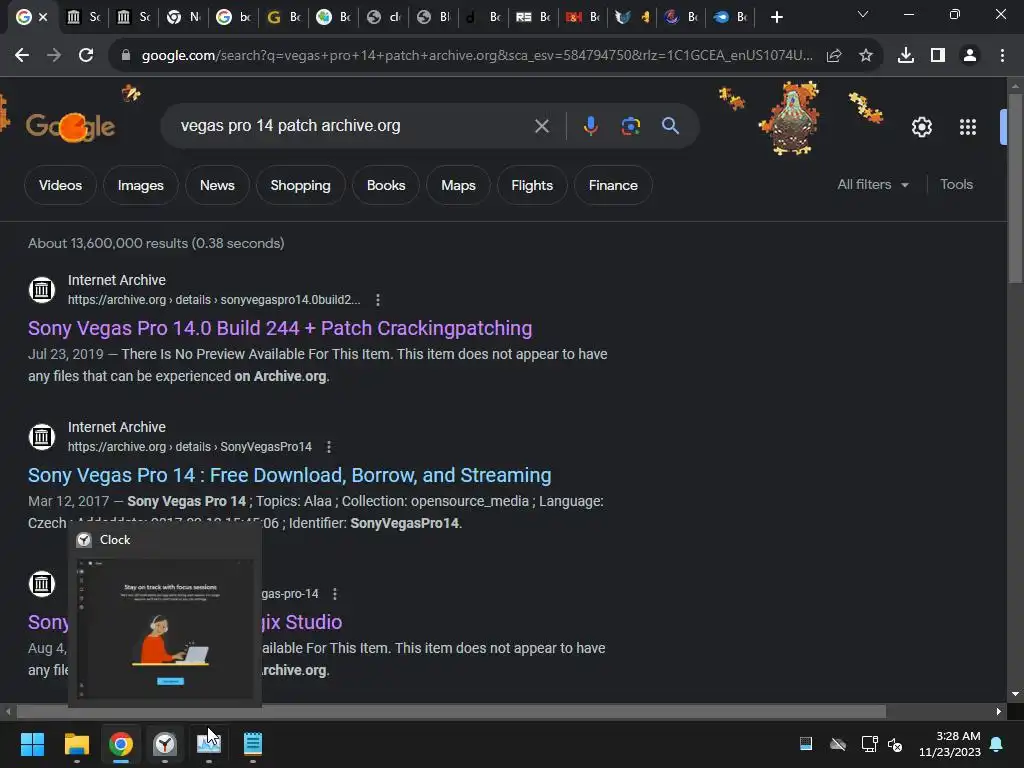Clear the search box with the X icon

pyautogui.click(x=541, y=126)
